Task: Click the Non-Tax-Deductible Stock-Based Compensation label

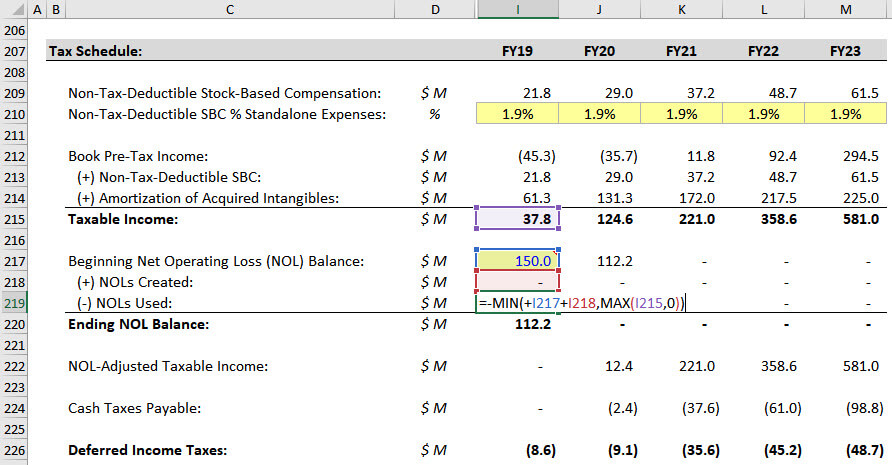Action: click(224, 93)
